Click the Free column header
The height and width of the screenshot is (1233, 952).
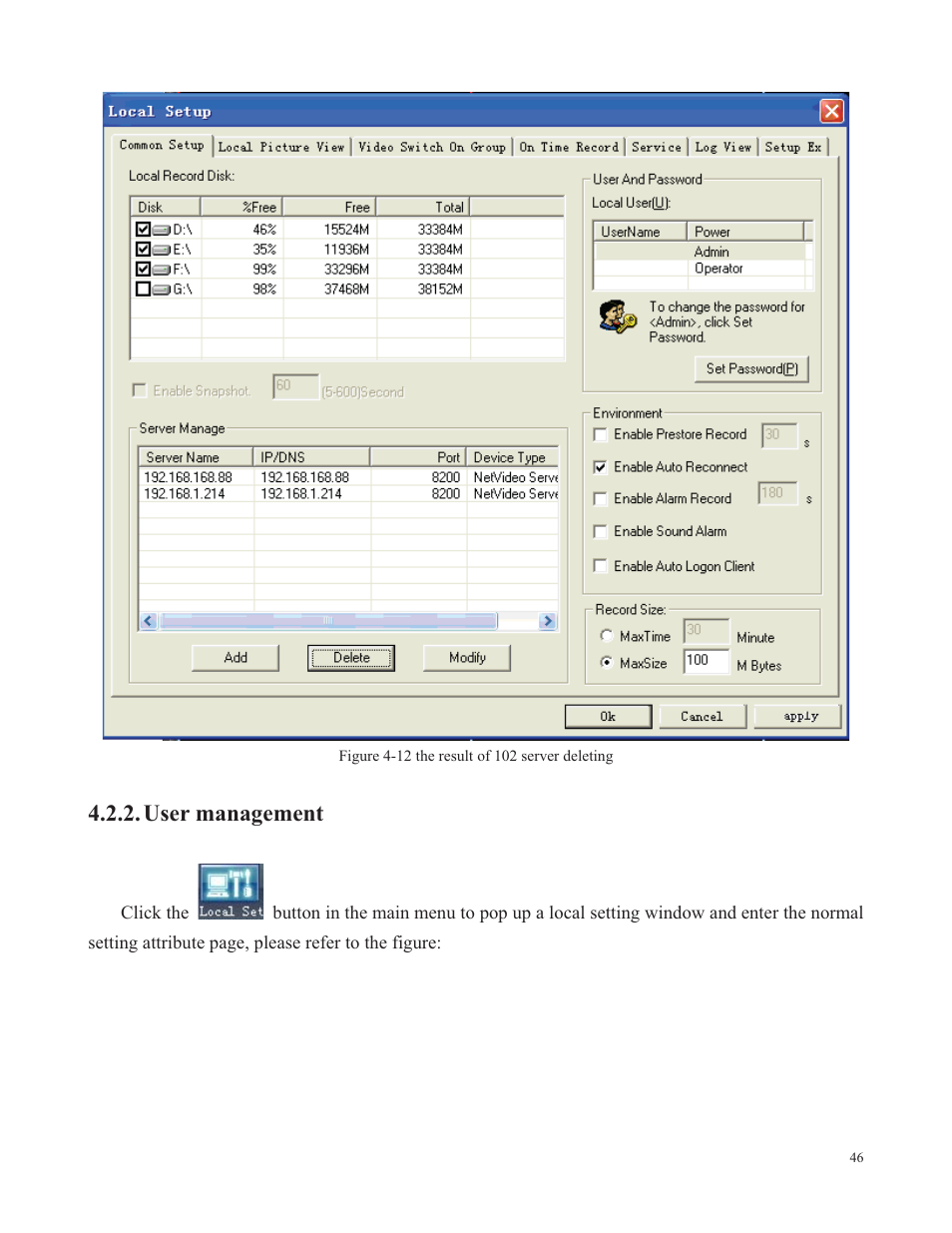click(330, 208)
